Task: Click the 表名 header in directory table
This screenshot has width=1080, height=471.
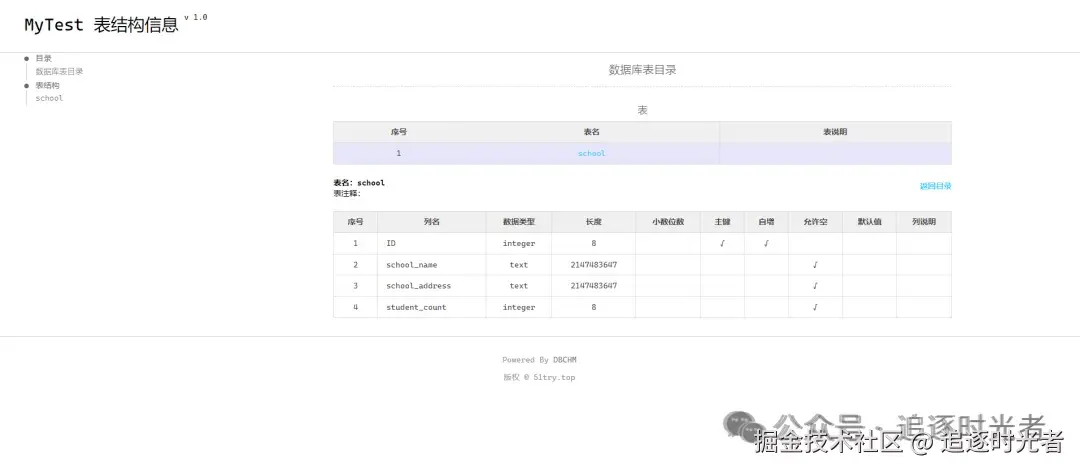Action: (x=592, y=132)
